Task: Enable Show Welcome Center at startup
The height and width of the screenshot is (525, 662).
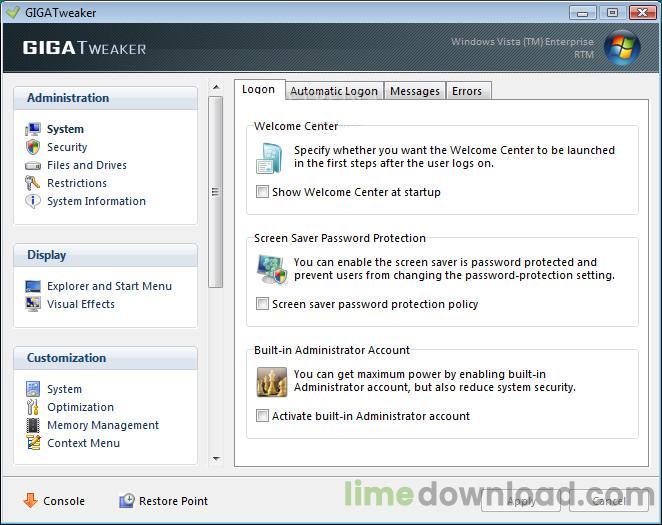Action: pos(262,192)
